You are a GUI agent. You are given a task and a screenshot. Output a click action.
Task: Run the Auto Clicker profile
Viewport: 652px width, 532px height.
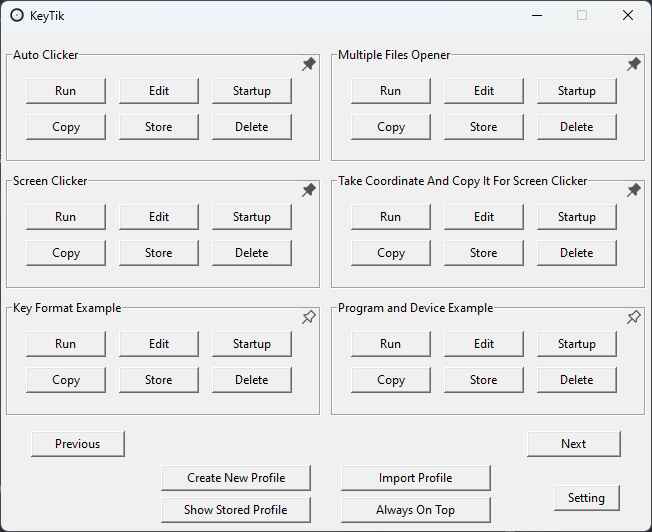66,91
